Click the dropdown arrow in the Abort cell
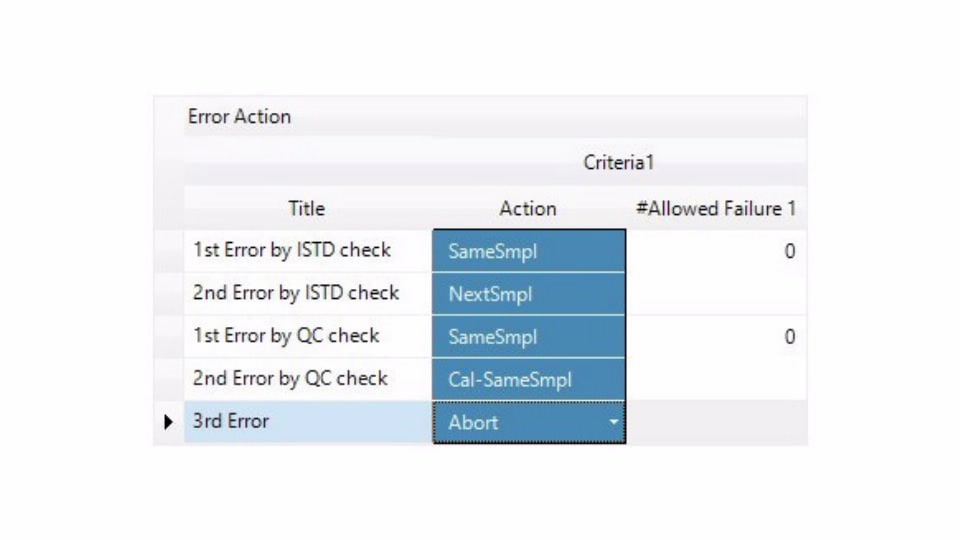Screen dimensions: 960x540 [613, 422]
